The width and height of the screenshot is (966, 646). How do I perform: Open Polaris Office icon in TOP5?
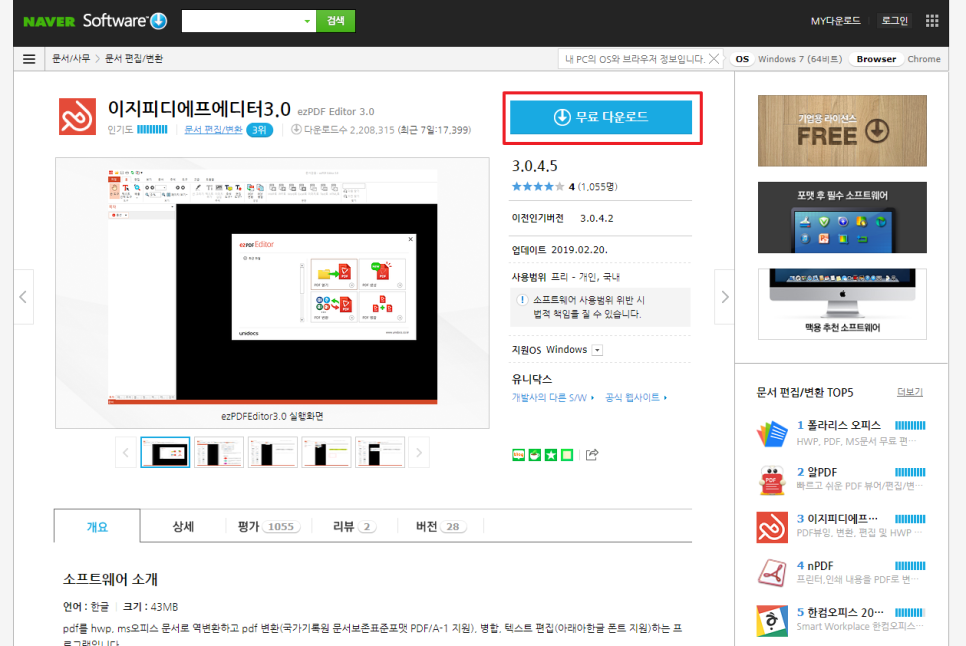coord(772,434)
